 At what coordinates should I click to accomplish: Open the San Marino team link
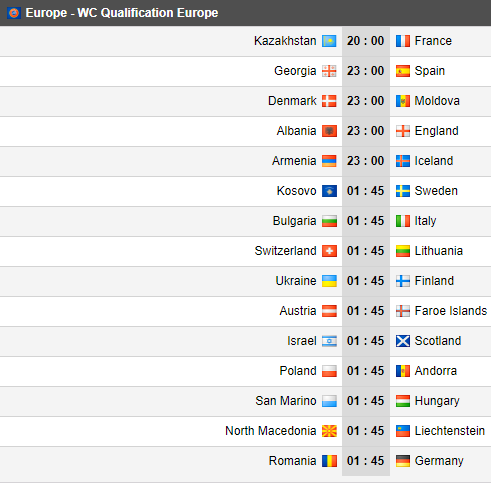click(x=286, y=401)
